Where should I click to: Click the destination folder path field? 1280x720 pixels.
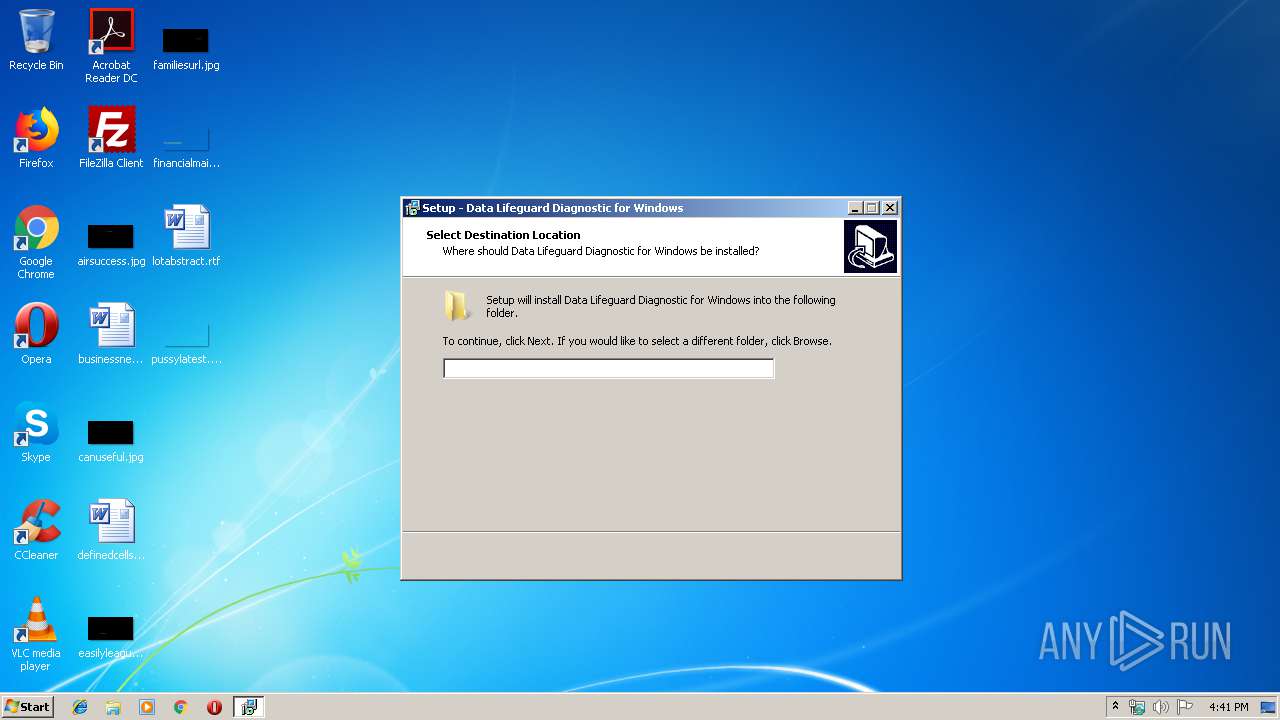(608, 369)
